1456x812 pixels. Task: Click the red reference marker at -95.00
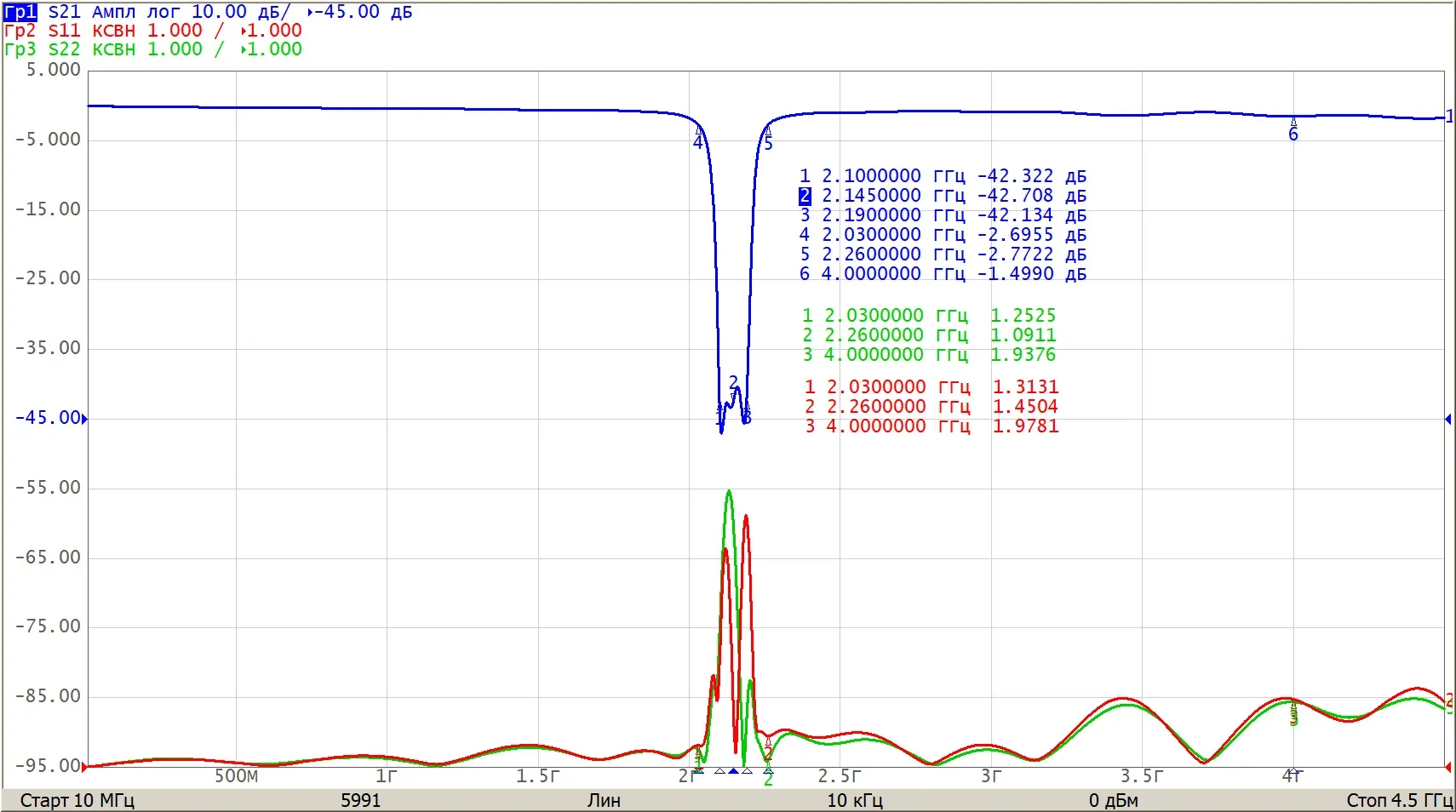click(x=84, y=767)
